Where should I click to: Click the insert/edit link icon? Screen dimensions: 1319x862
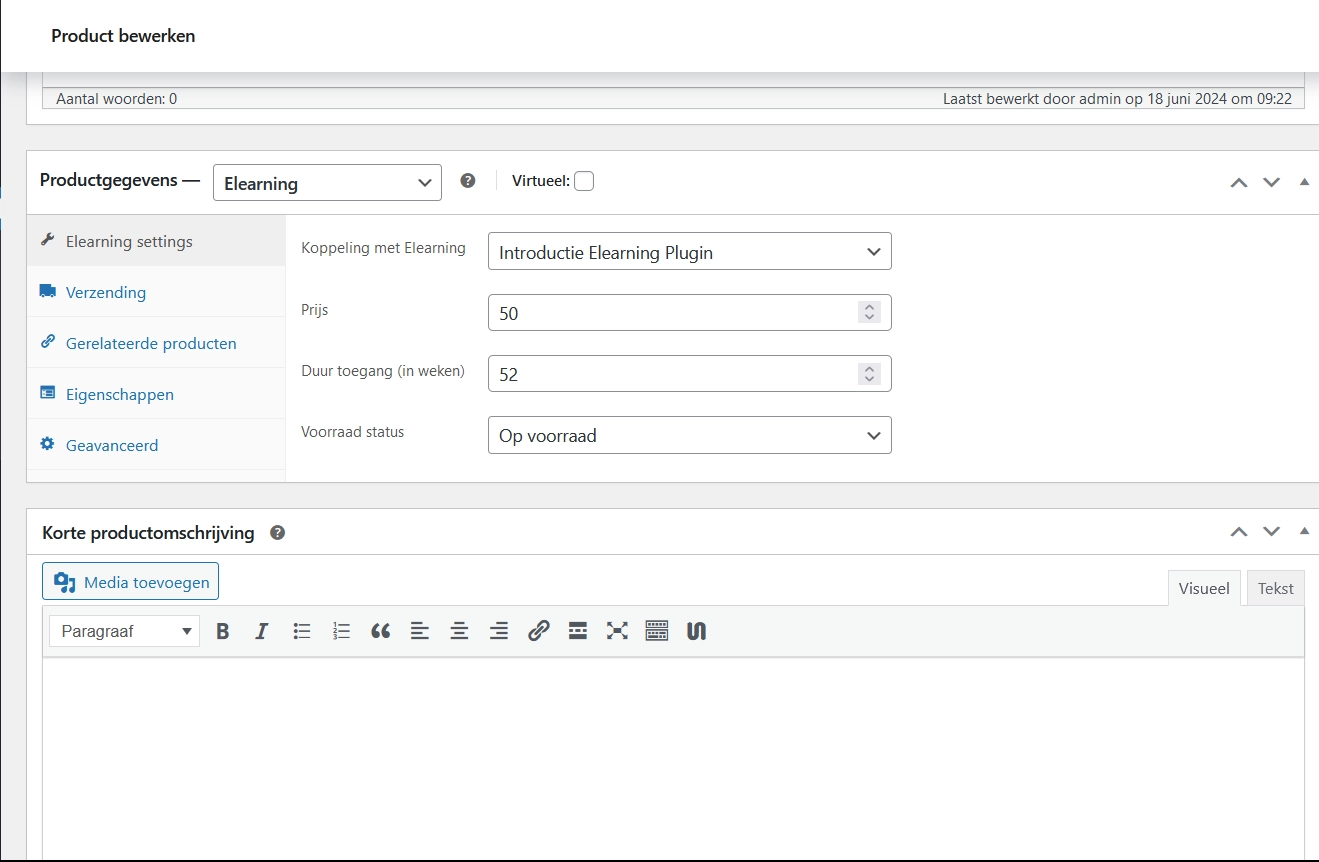pos(538,631)
